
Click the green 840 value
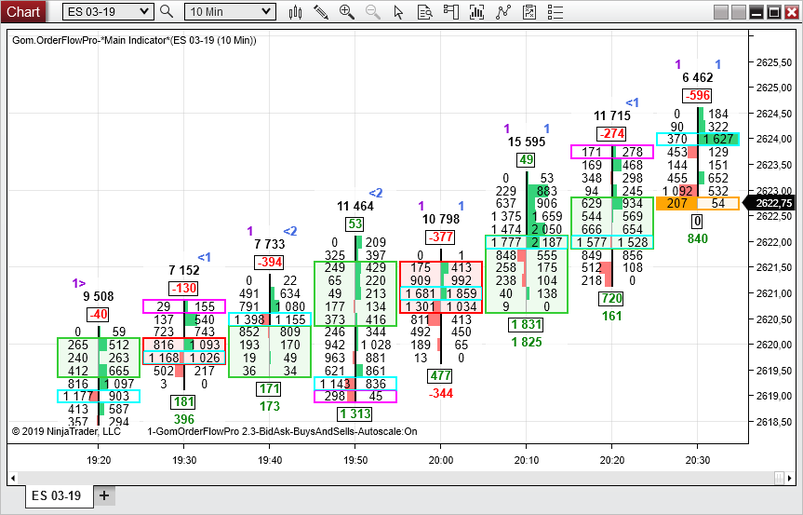coord(698,239)
